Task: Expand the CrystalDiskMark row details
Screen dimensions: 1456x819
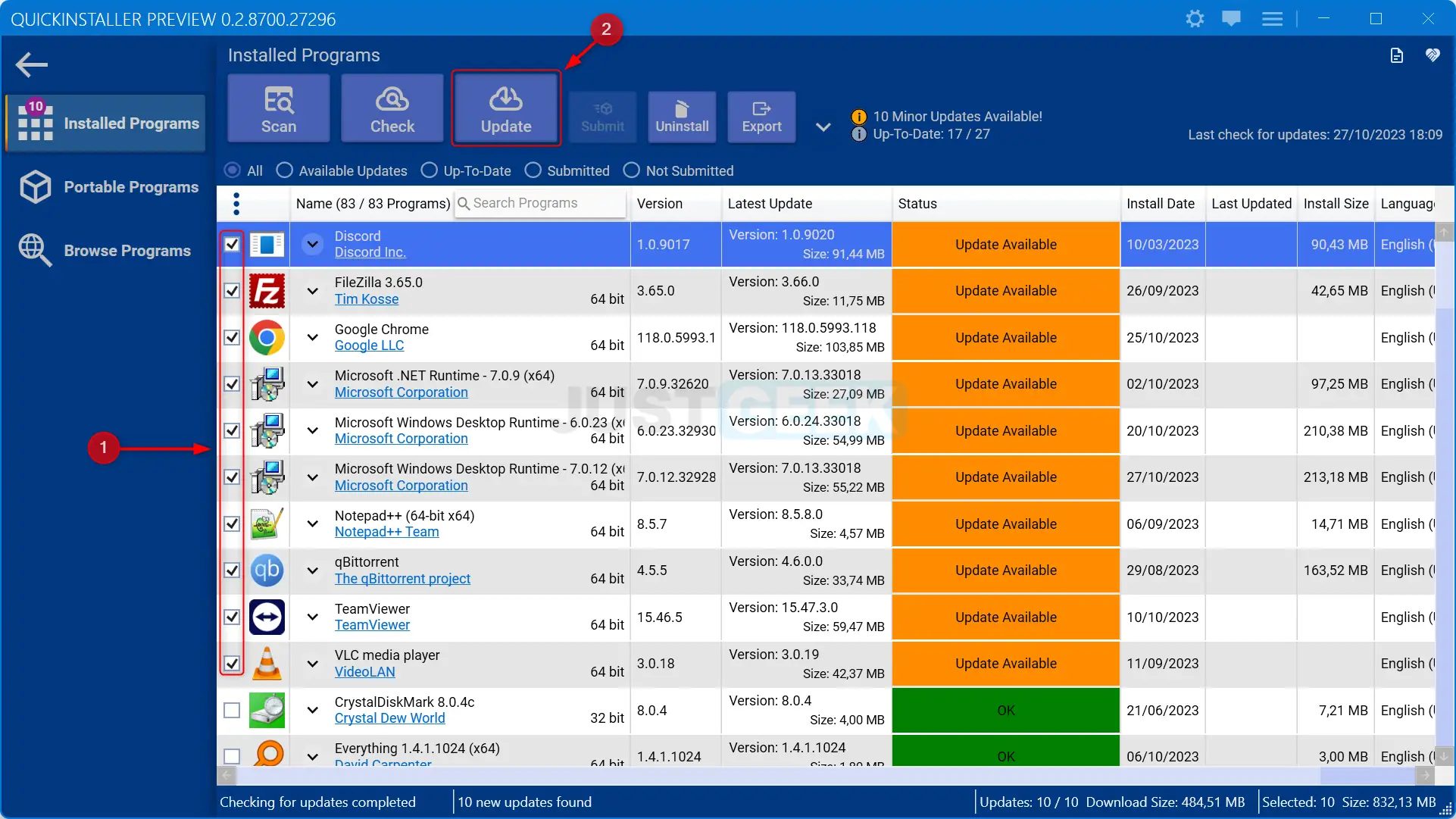Action: [312, 710]
